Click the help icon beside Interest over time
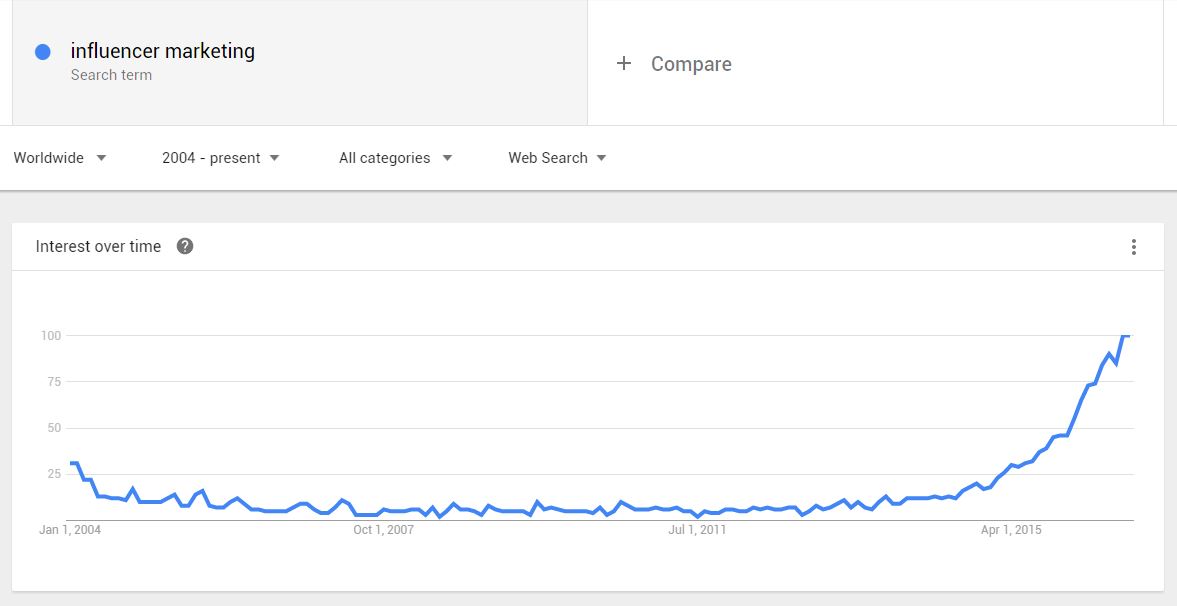This screenshot has height=606, width=1177. point(185,246)
